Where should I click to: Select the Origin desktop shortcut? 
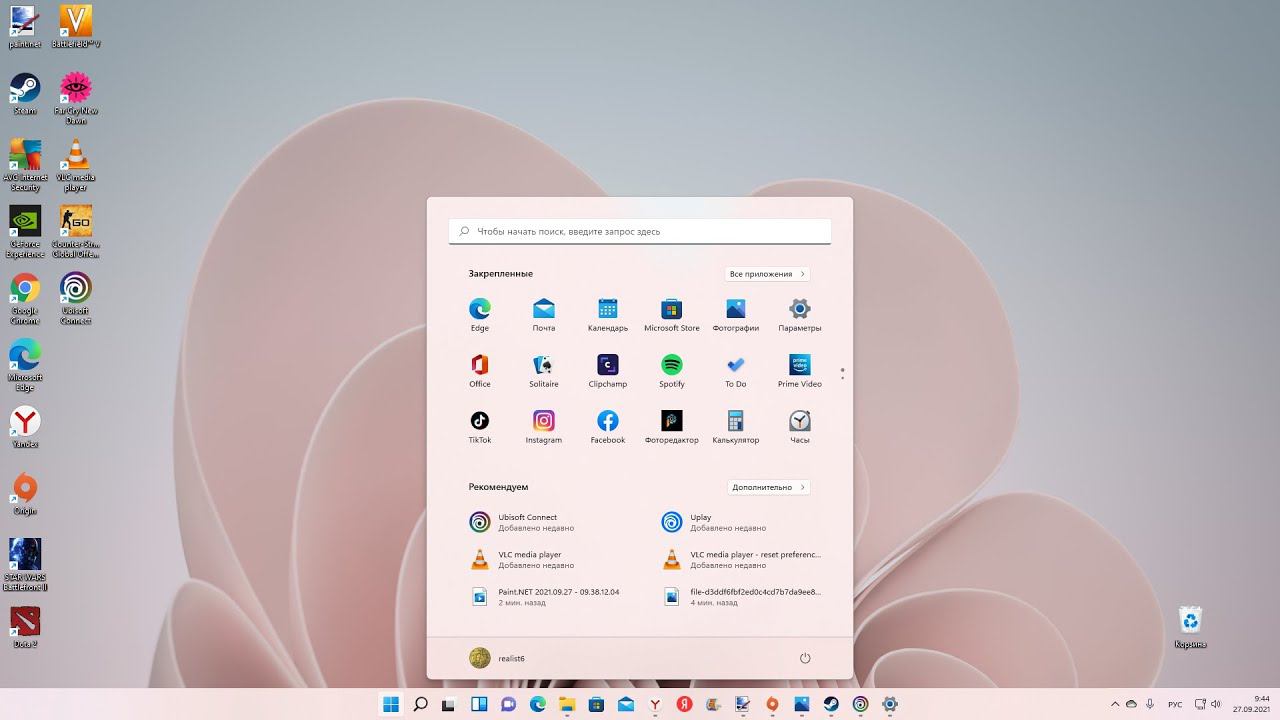[x=25, y=495]
